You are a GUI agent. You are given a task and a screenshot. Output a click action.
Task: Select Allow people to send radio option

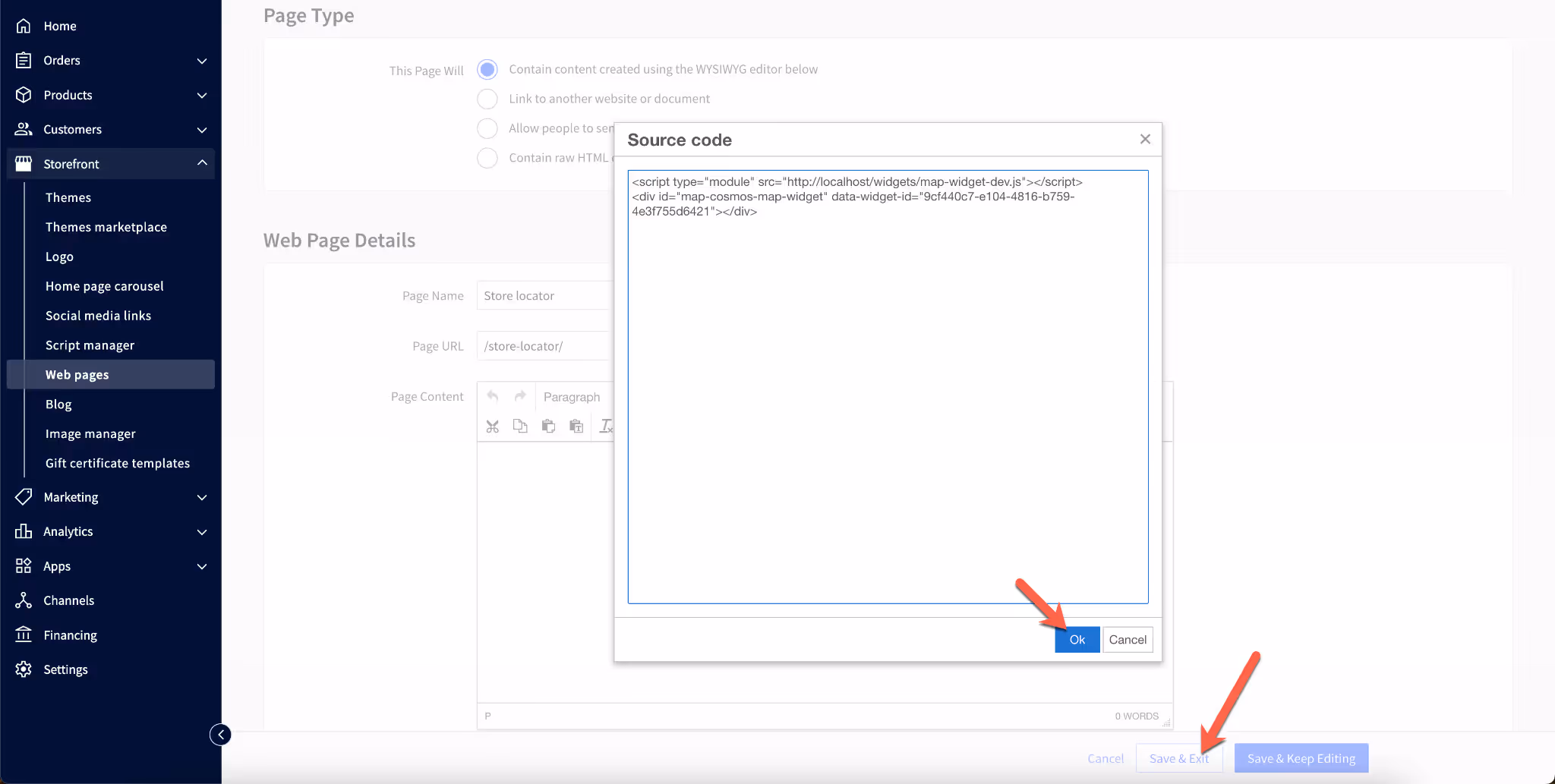[x=487, y=128]
